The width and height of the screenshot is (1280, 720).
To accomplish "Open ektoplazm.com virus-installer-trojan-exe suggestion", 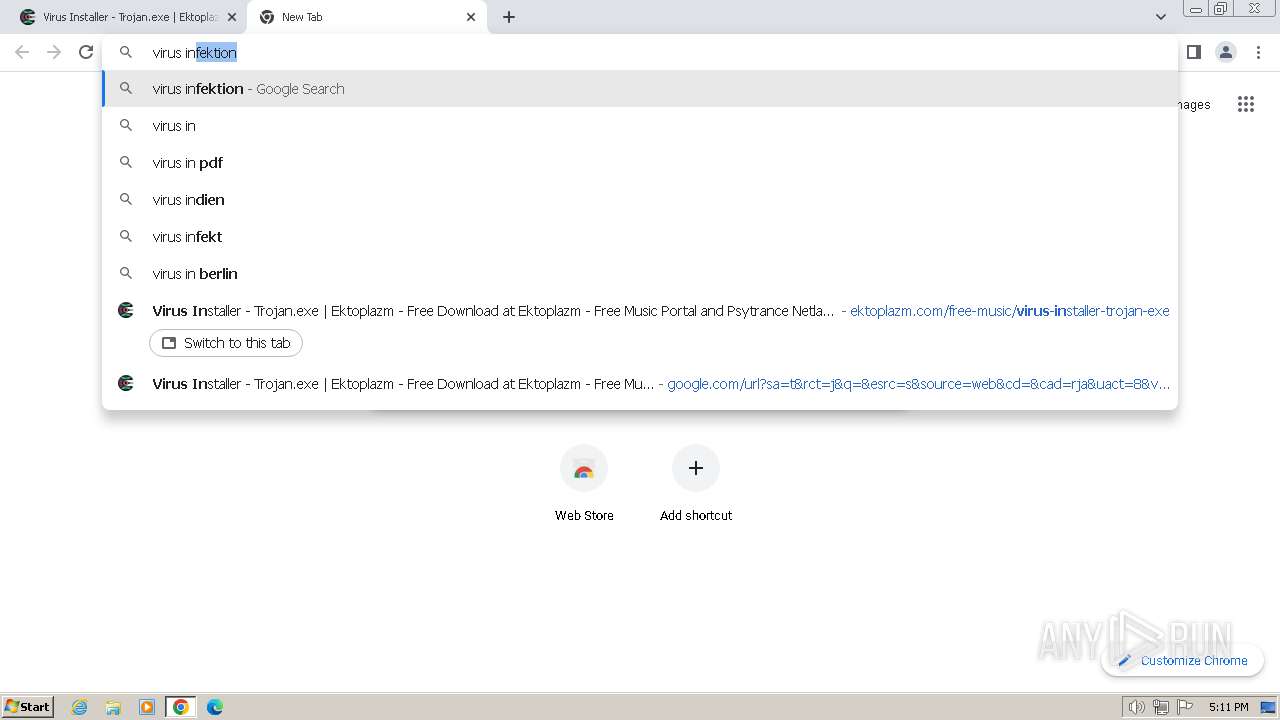I will (x=640, y=311).
